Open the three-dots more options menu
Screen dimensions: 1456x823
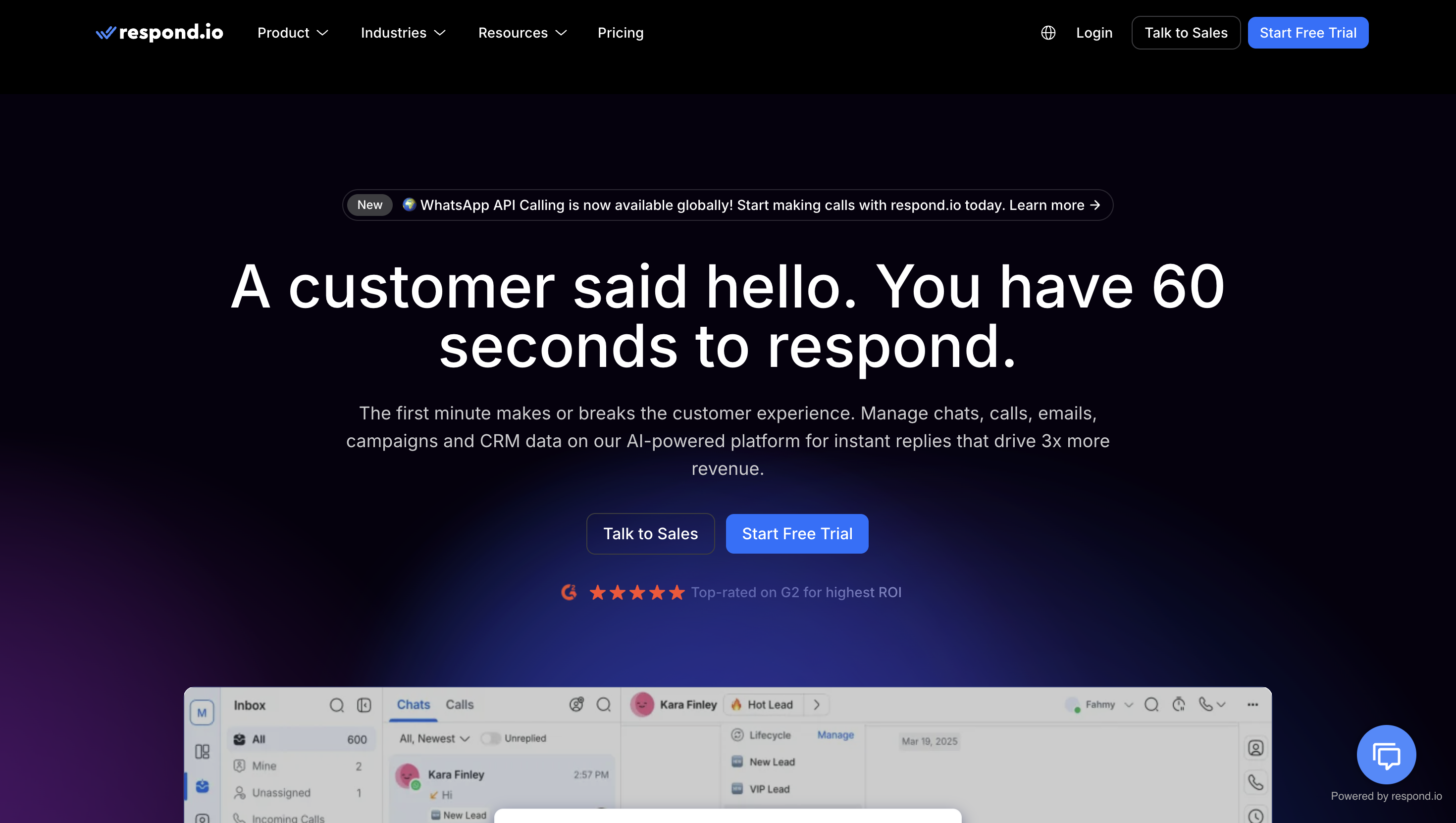click(x=1252, y=704)
